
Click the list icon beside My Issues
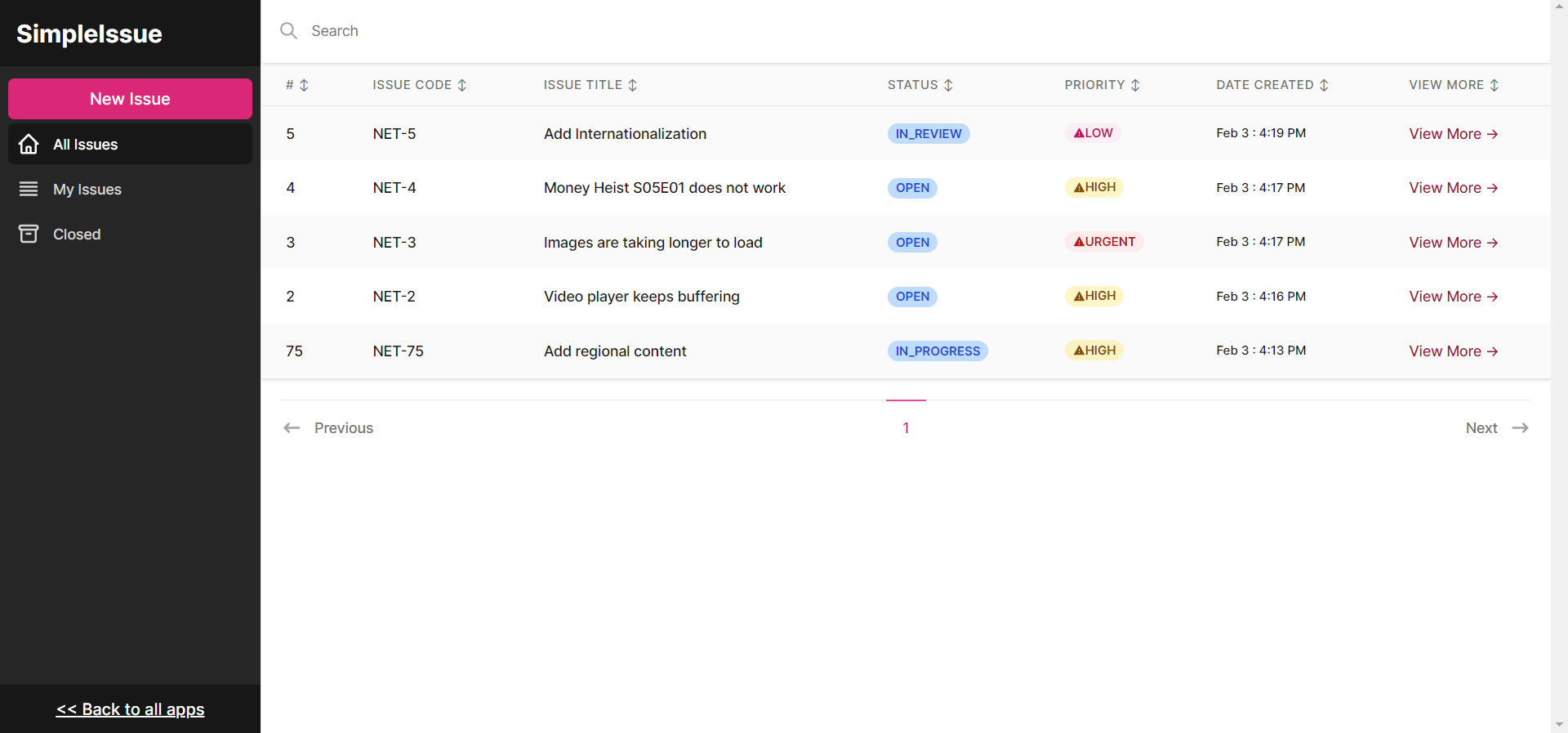point(29,189)
